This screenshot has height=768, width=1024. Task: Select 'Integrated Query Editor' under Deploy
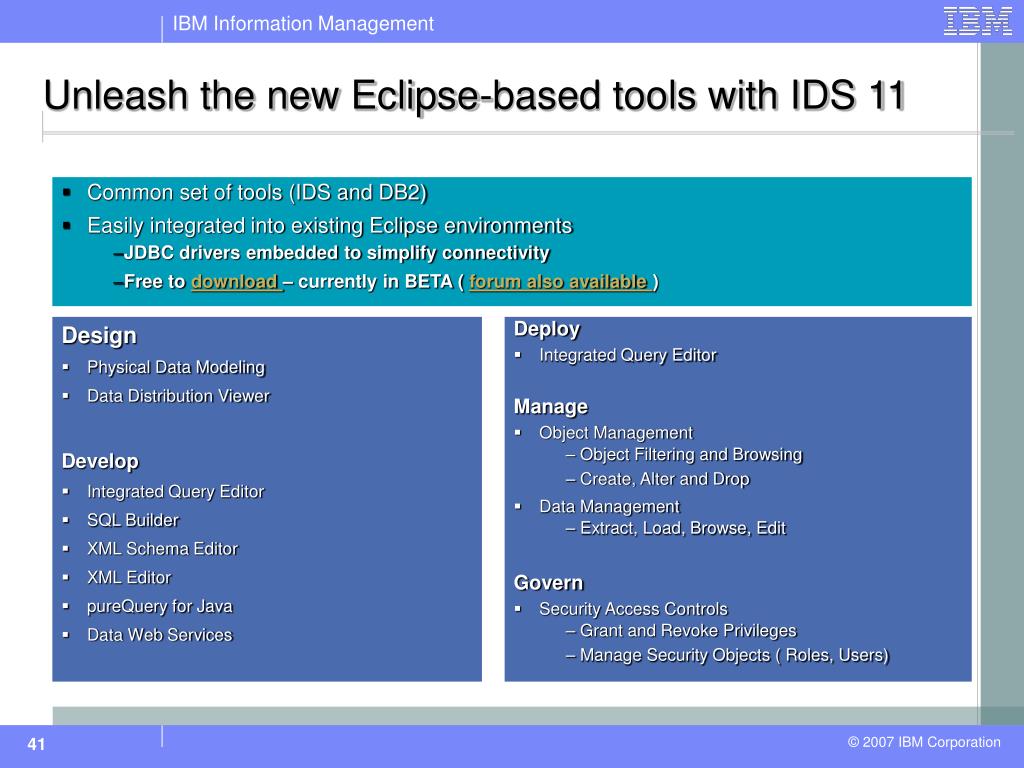point(628,355)
